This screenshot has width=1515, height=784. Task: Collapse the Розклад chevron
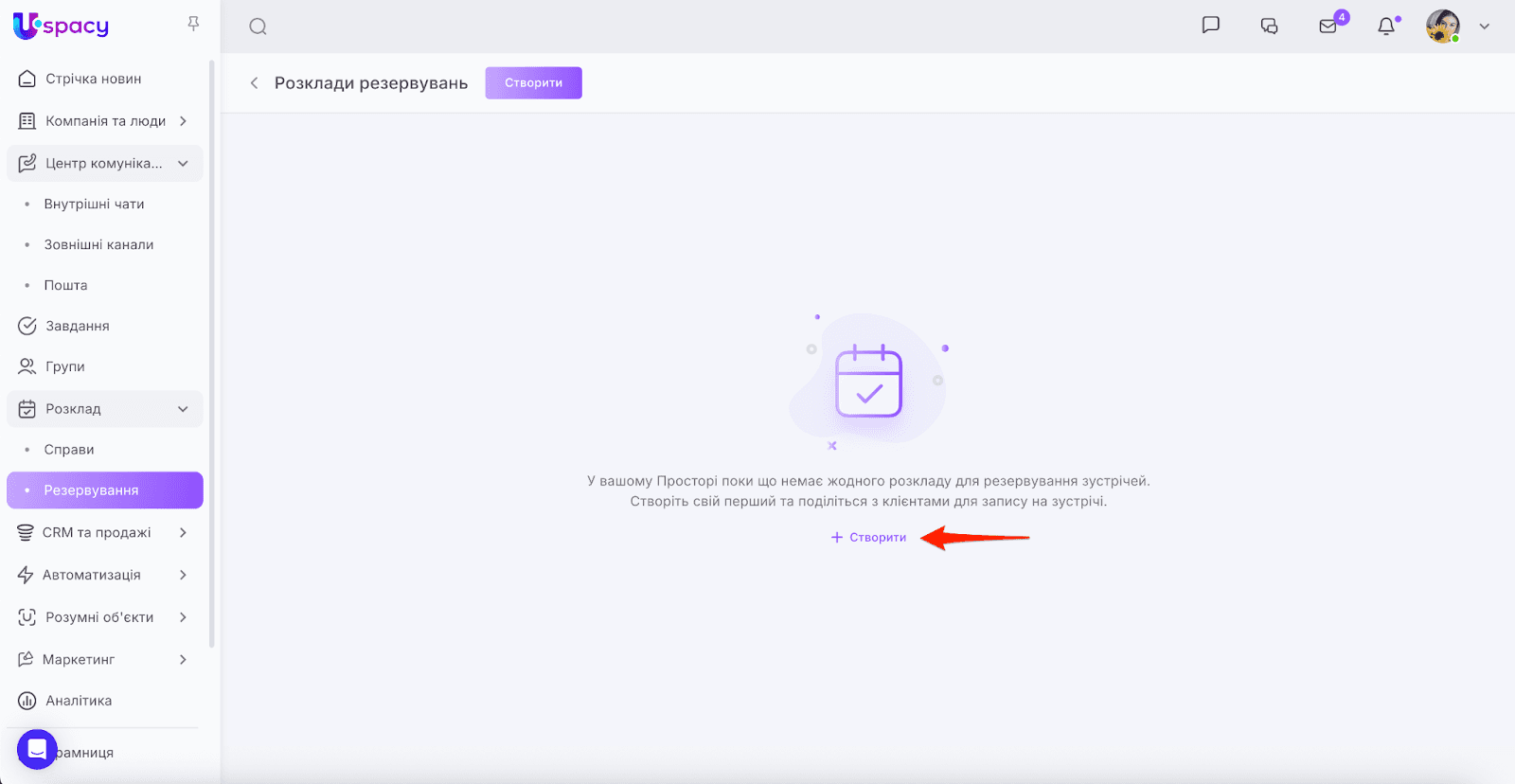tap(183, 409)
